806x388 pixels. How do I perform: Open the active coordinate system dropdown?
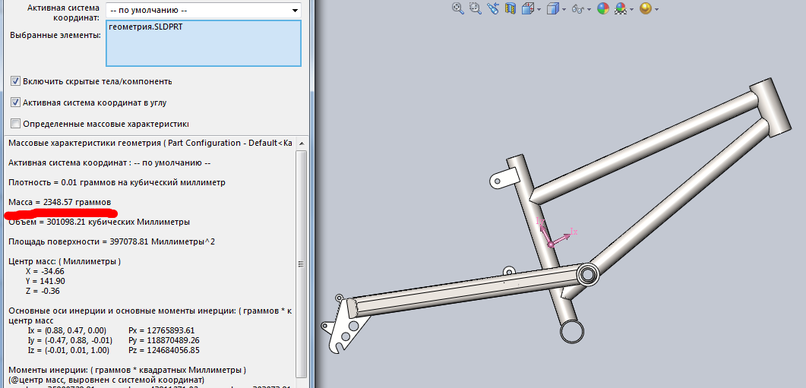point(203,10)
